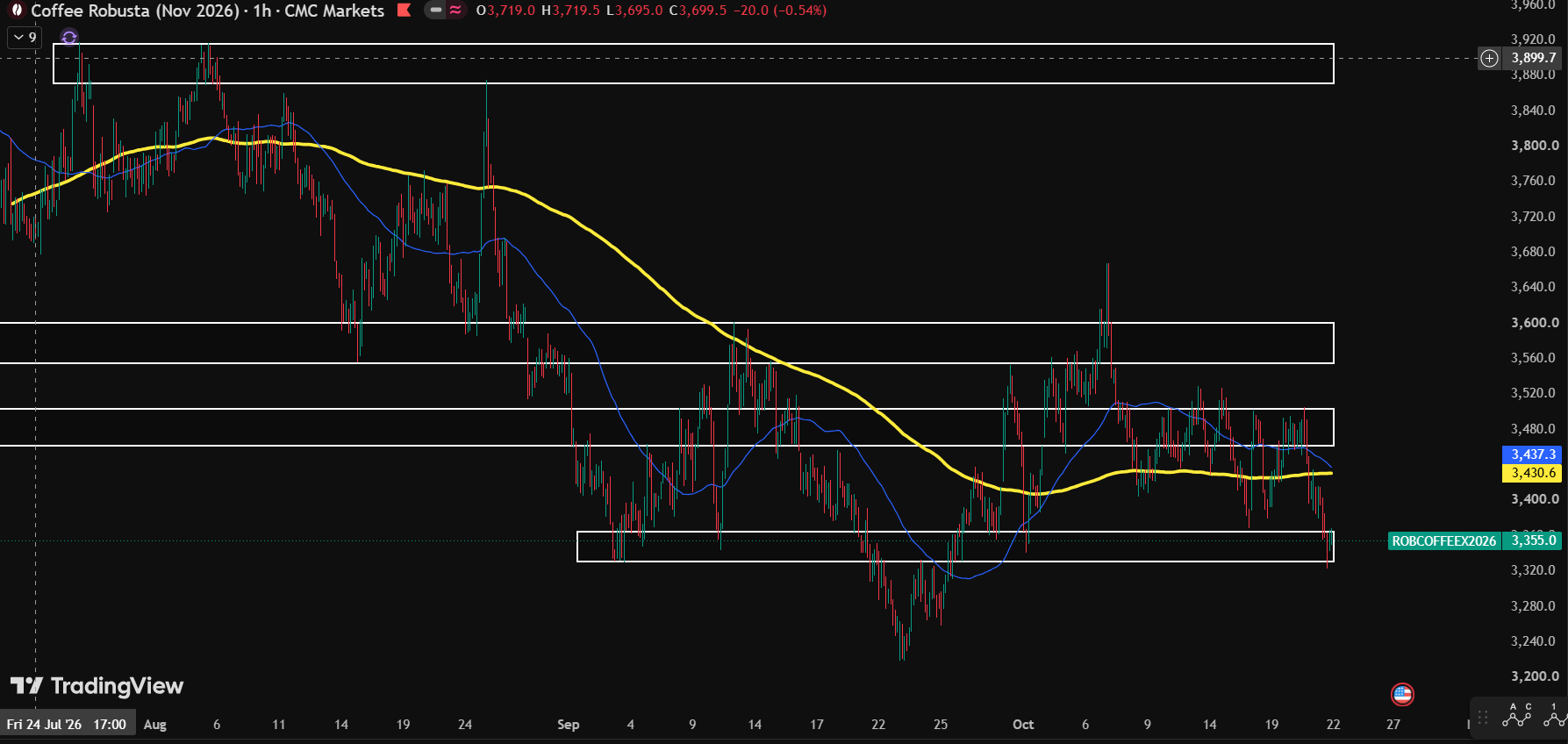The image size is (1568, 744).
Task: Expand the collapsed indicator legend showing 9
Action: coord(24,37)
